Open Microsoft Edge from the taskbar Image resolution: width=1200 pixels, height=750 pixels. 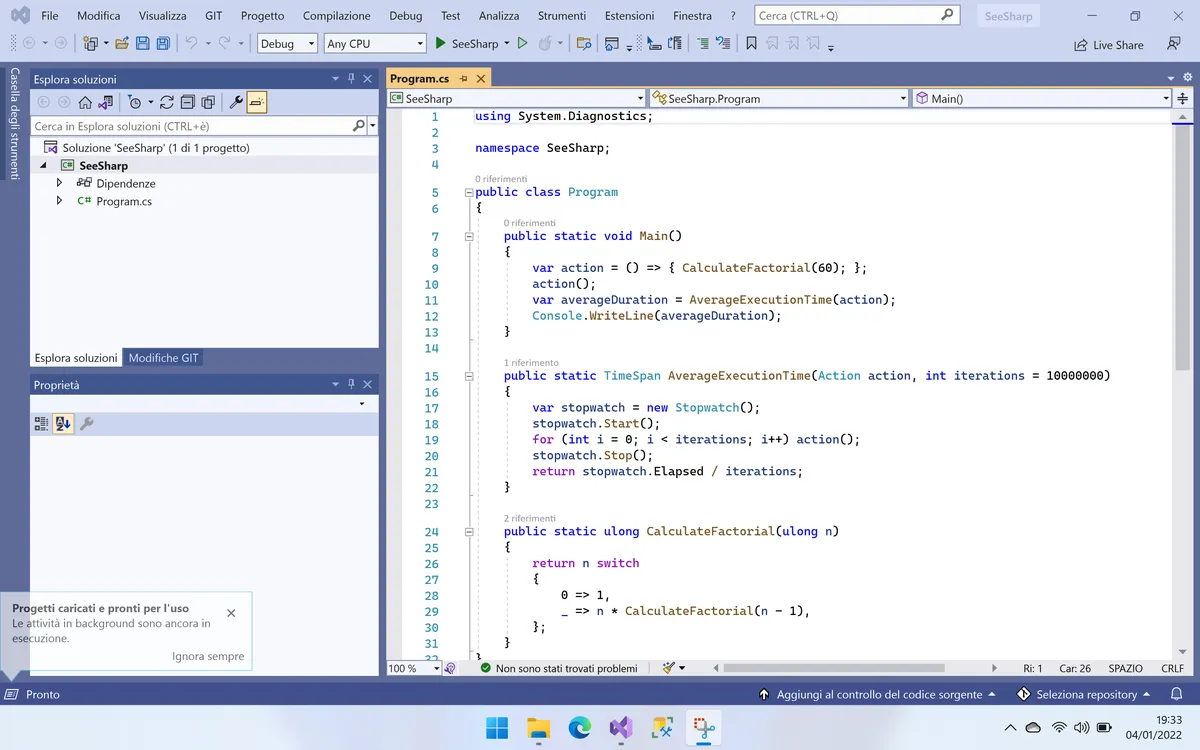tap(580, 727)
